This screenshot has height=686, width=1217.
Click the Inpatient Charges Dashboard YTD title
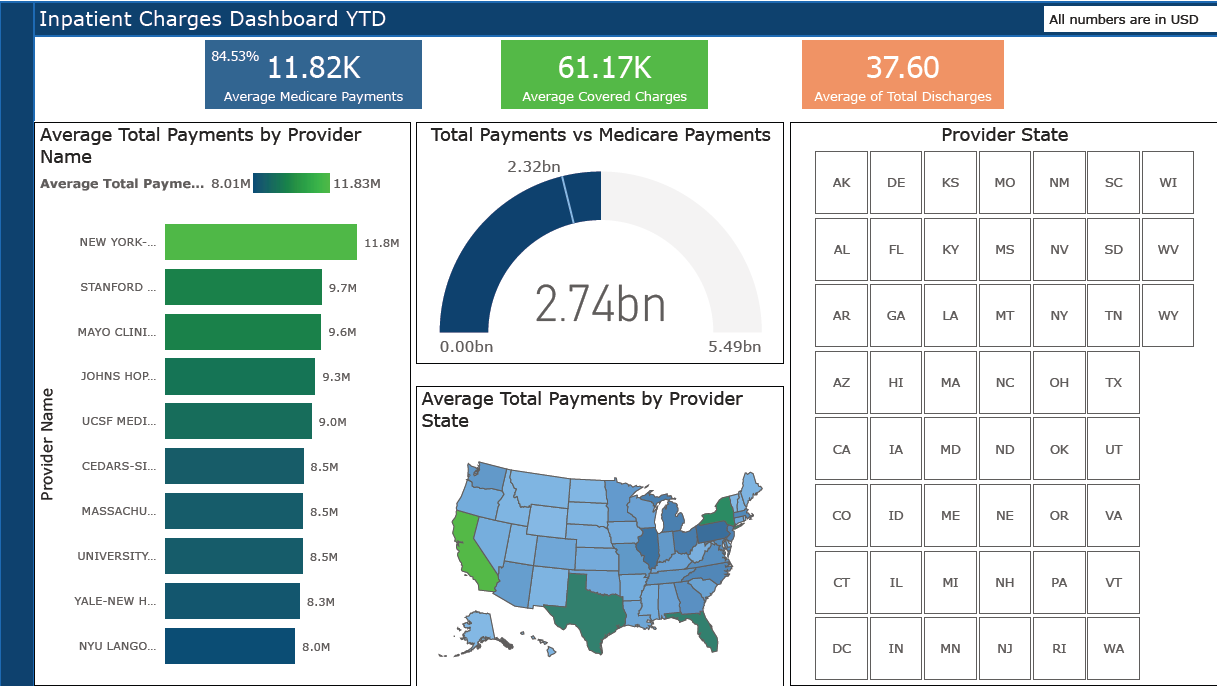tap(212, 19)
